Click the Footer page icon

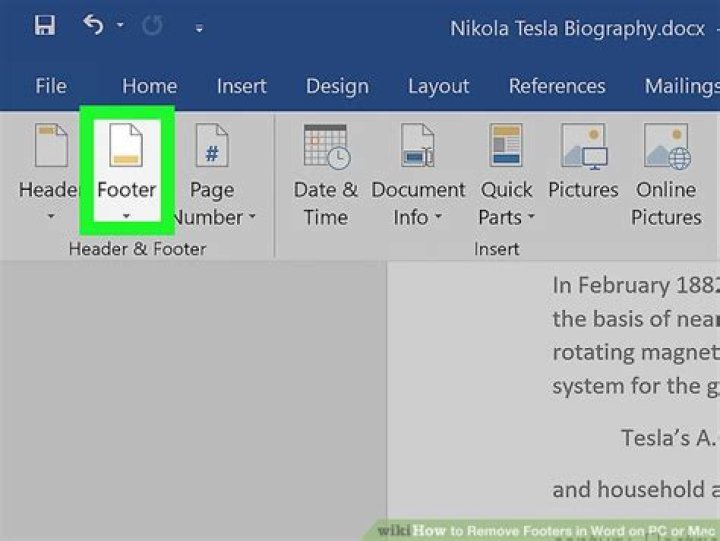pyautogui.click(x=126, y=145)
